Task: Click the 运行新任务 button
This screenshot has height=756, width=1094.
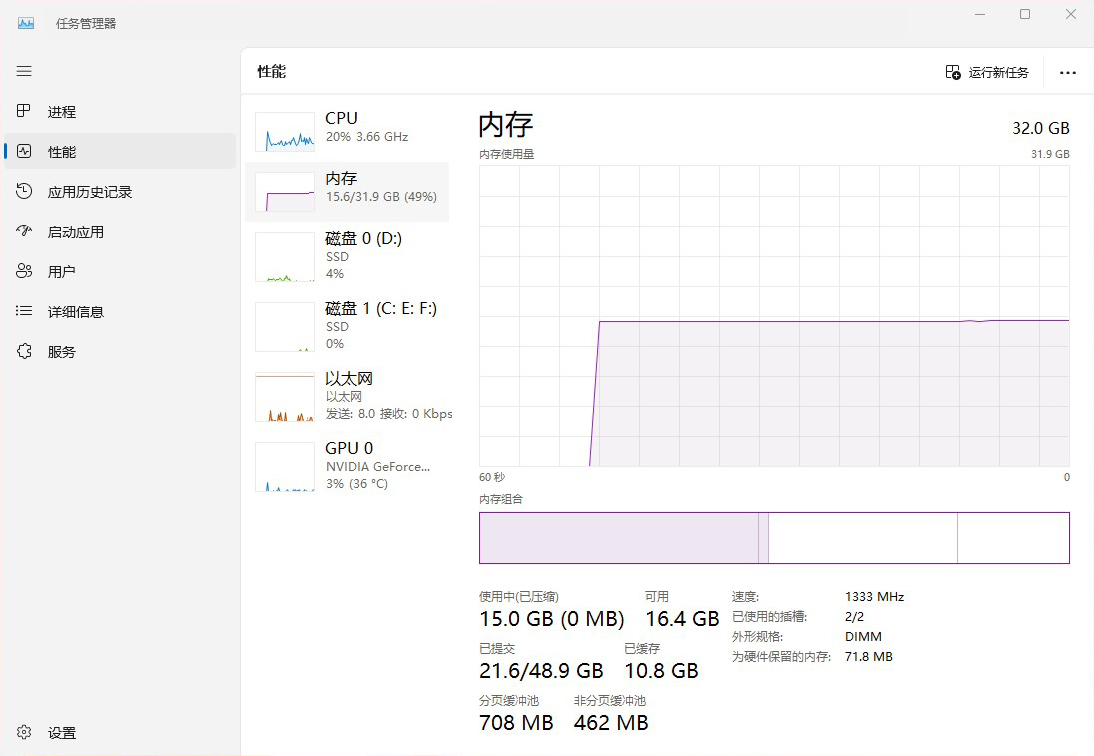Action: click(987, 72)
